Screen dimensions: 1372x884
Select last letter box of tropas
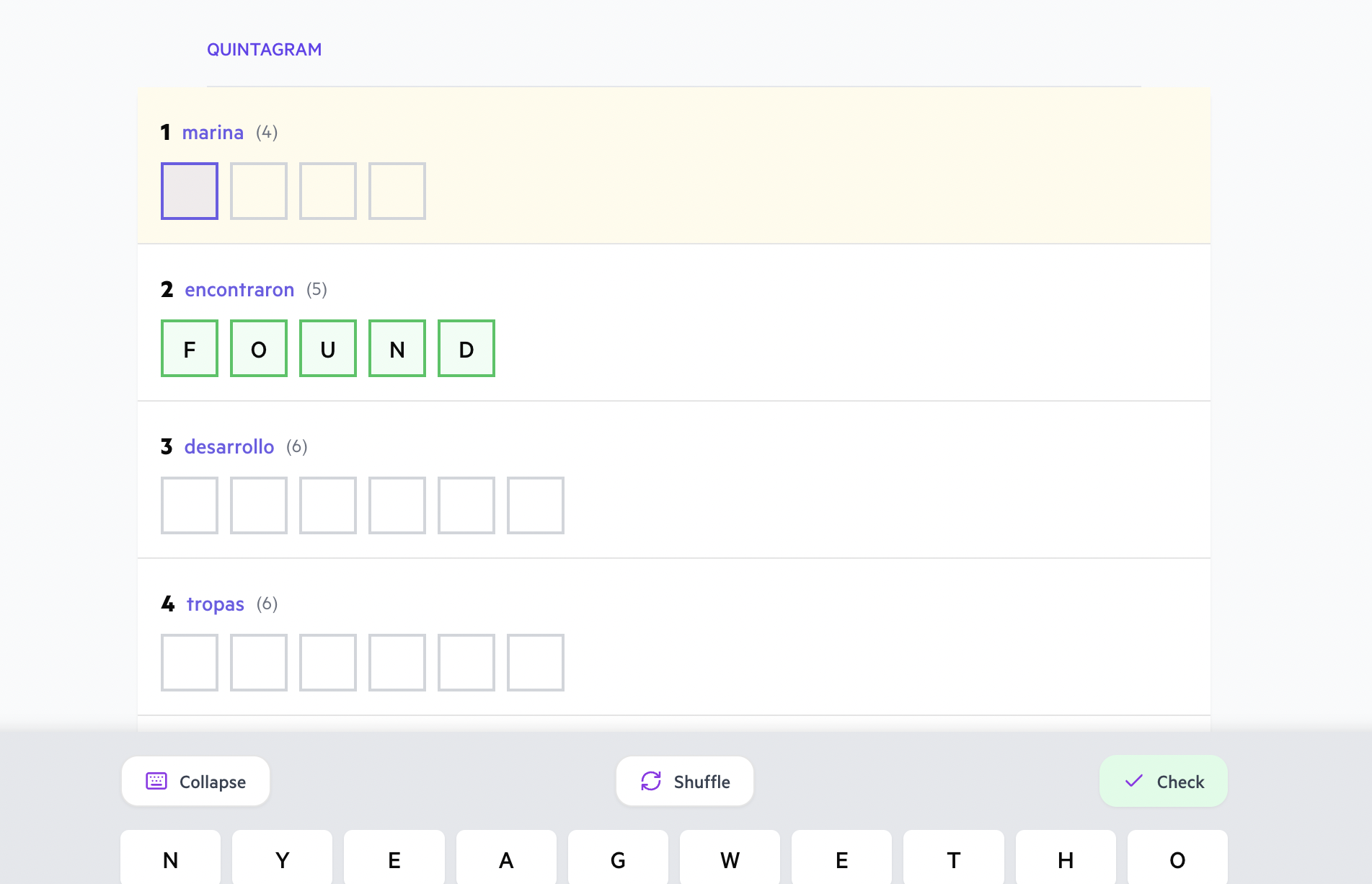(536, 663)
